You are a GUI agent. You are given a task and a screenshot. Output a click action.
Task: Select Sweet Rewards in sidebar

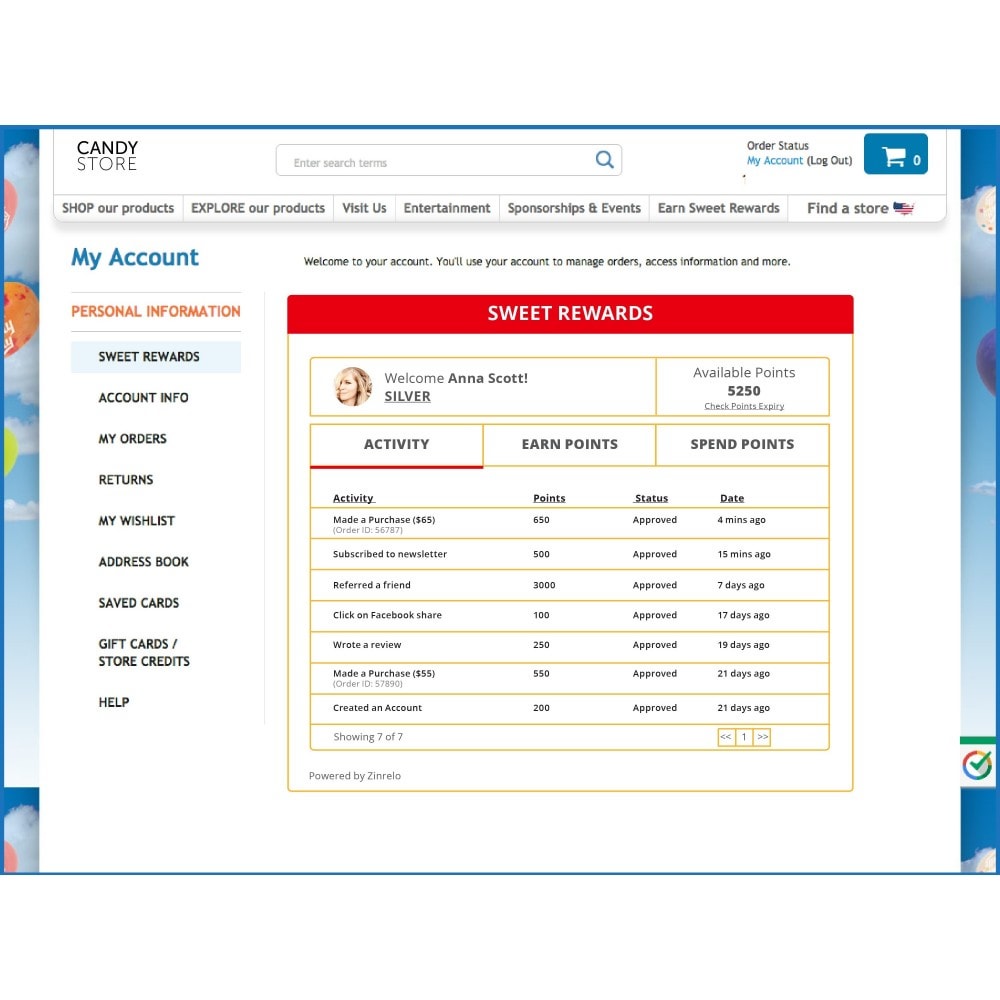click(x=156, y=357)
